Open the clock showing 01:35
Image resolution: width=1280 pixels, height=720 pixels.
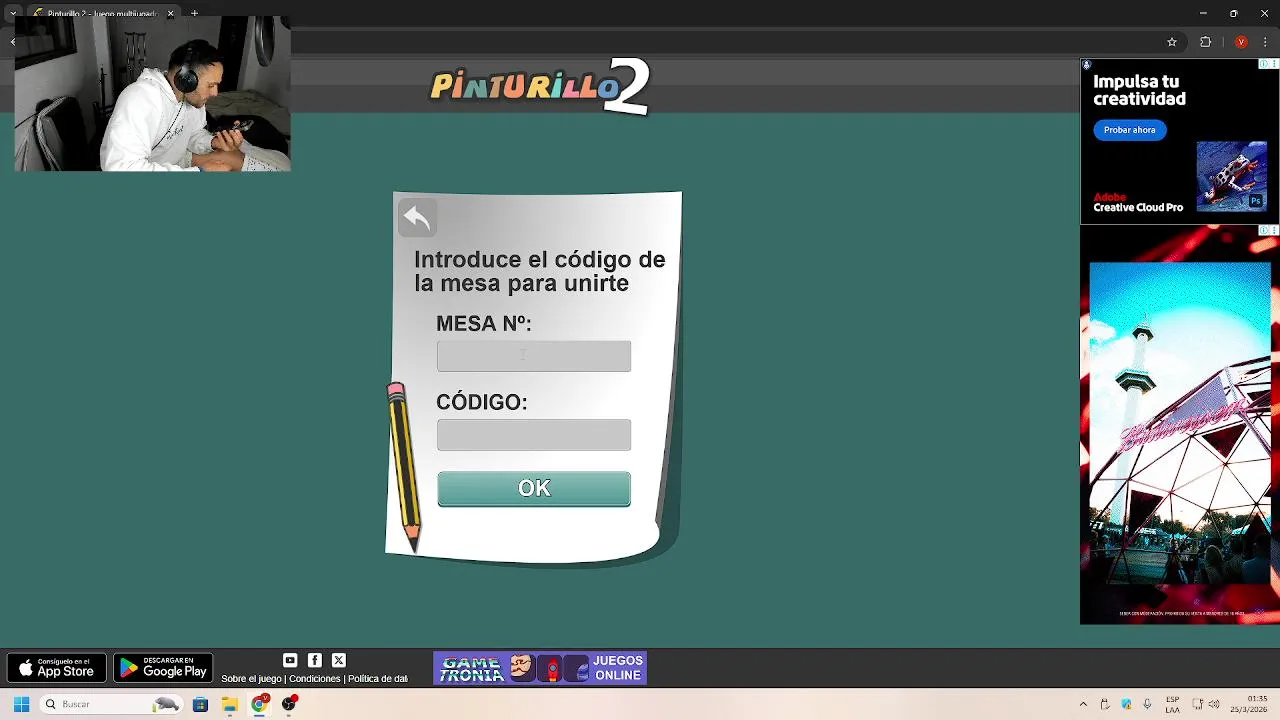click(x=1248, y=704)
